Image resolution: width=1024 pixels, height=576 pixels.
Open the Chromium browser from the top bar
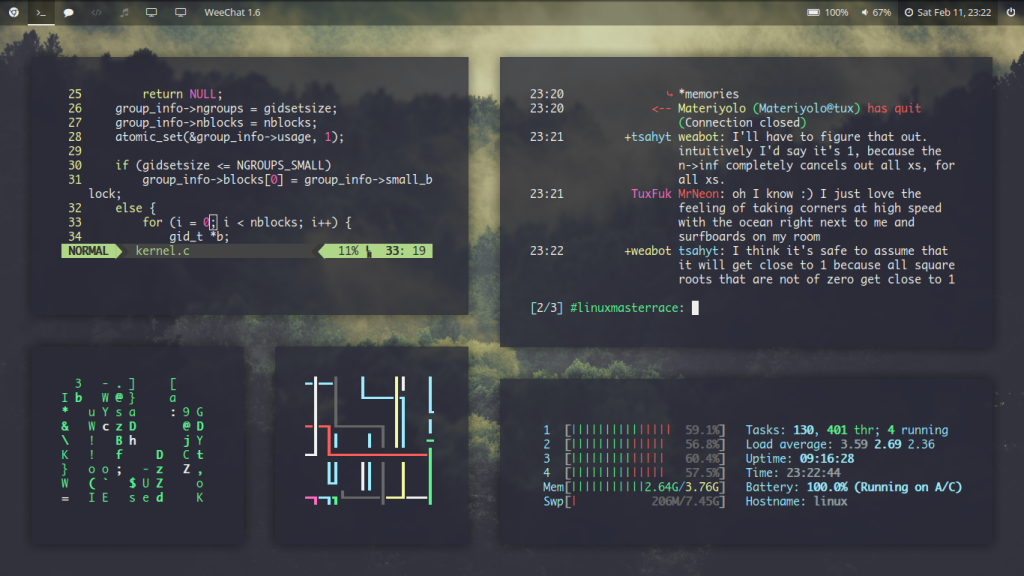[14, 13]
